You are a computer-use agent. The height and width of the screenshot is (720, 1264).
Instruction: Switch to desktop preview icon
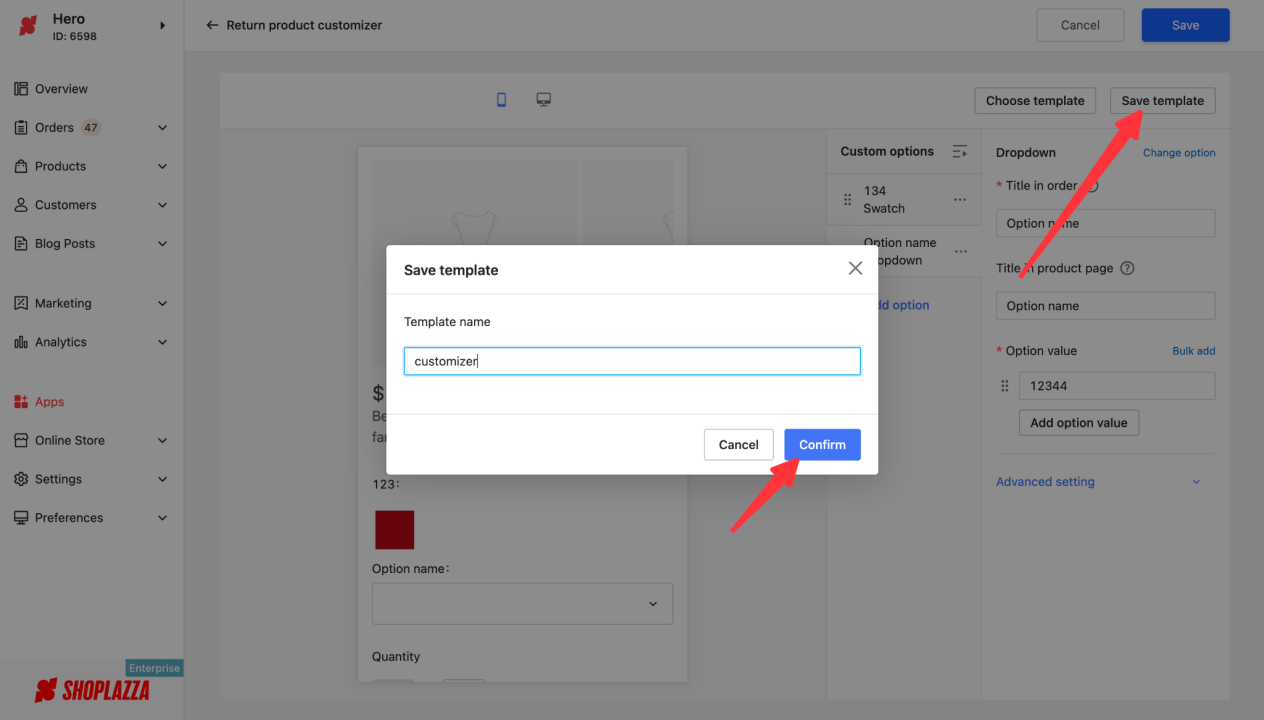(x=544, y=100)
